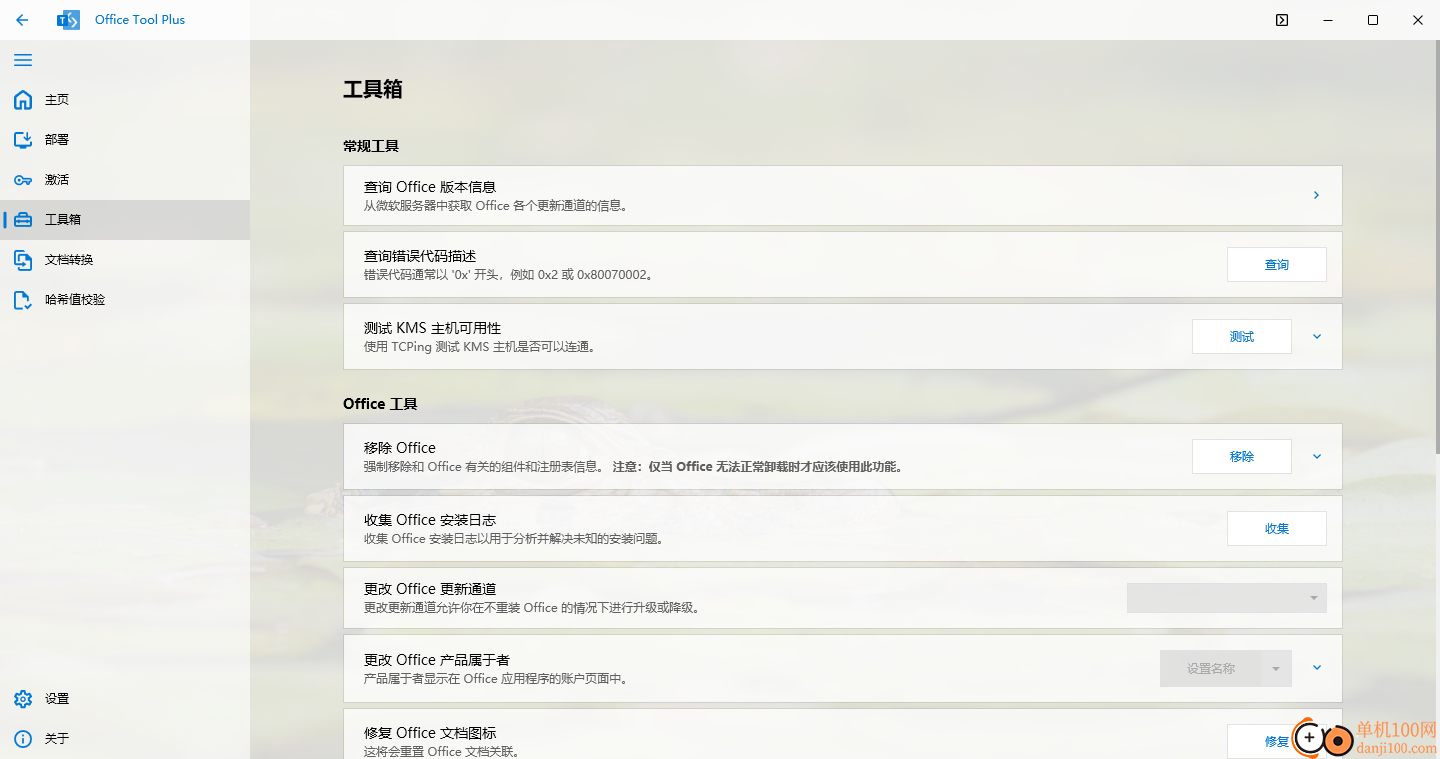Expand the 移除 Office options chevron
The width and height of the screenshot is (1440, 759).
point(1317,457)
